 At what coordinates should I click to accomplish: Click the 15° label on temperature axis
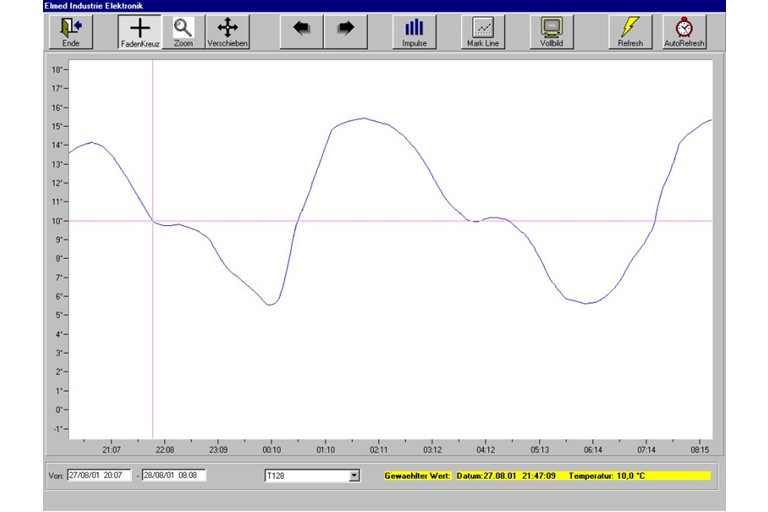(x=59, y=127)
